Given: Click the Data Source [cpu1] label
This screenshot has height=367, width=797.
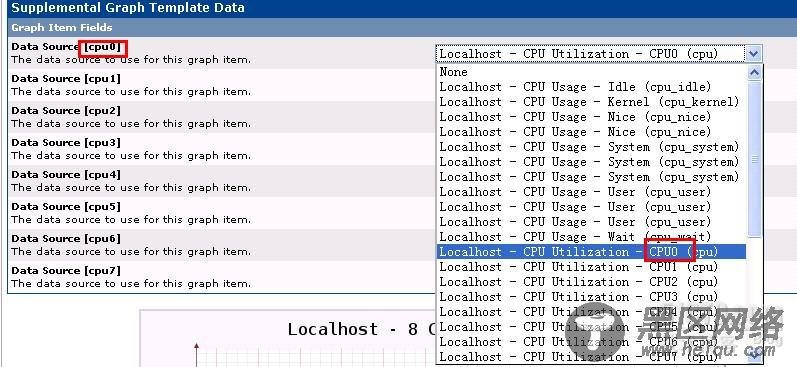Looking at the screenshot, I should point(66,79).
